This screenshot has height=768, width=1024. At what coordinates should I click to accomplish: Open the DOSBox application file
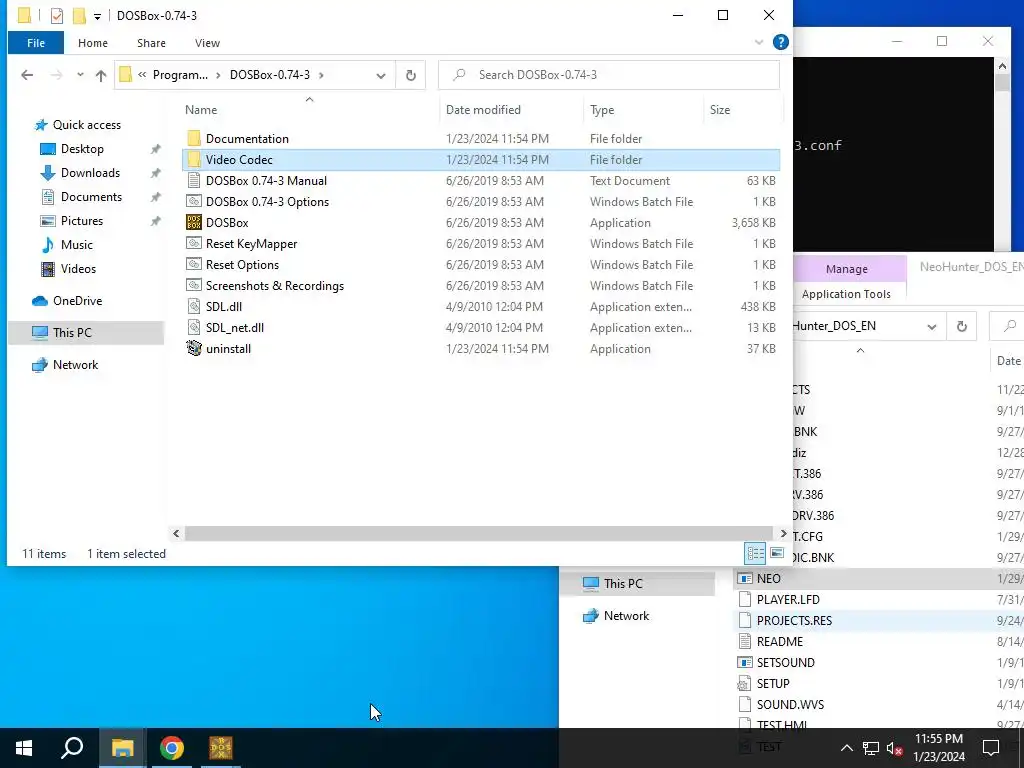(227, 223)
